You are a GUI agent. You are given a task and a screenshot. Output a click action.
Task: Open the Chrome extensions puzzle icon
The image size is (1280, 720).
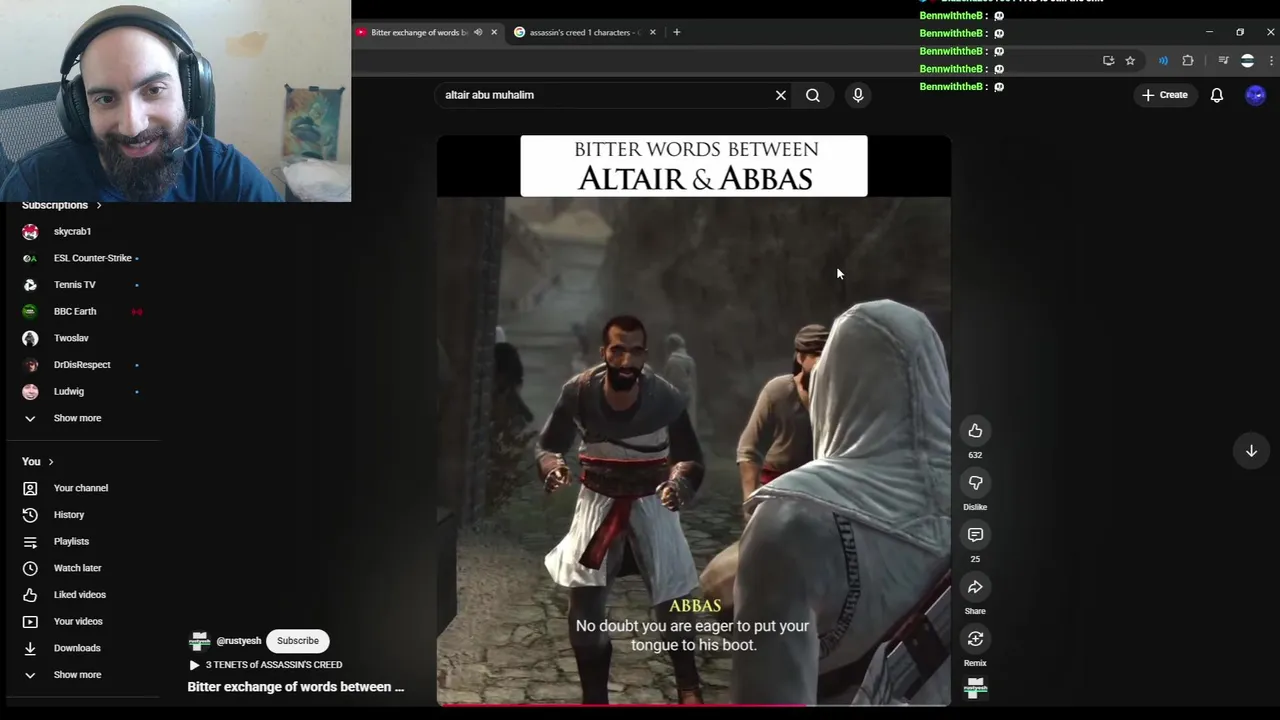[1188, 61]
